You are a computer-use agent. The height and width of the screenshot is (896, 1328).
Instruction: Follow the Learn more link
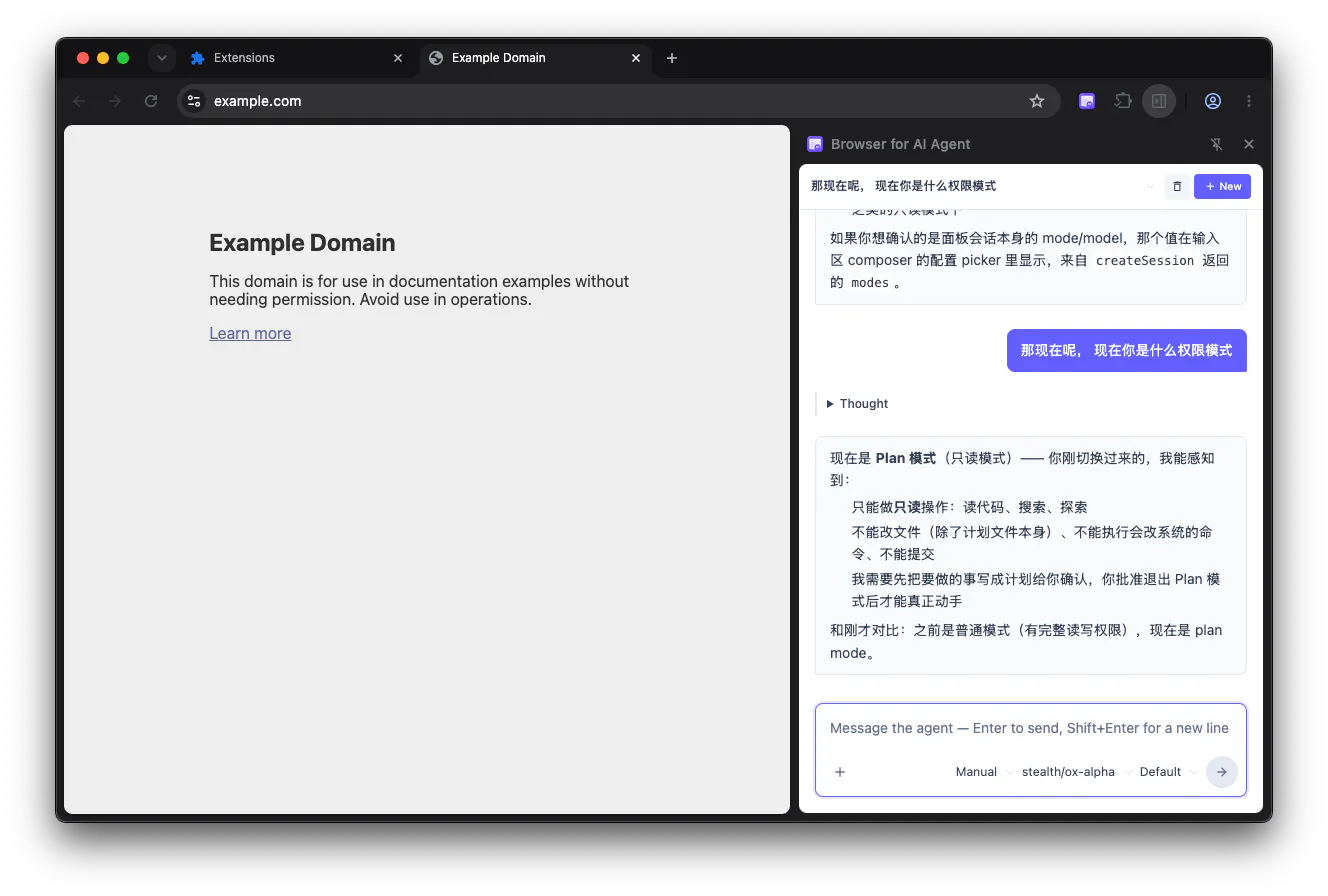(250, 334)
